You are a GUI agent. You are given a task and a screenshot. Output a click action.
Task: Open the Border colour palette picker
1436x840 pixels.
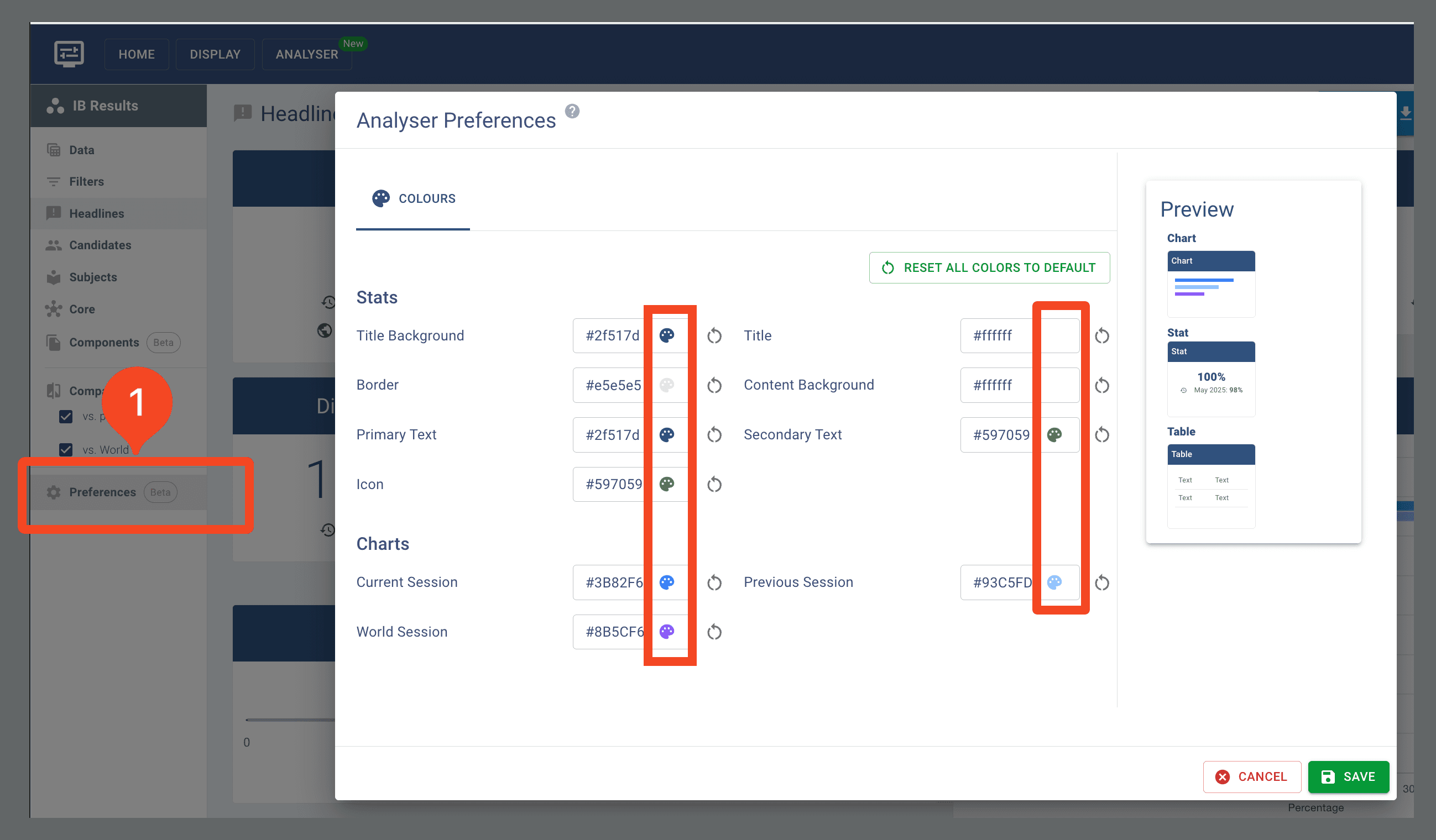click(x=667, y=385)
